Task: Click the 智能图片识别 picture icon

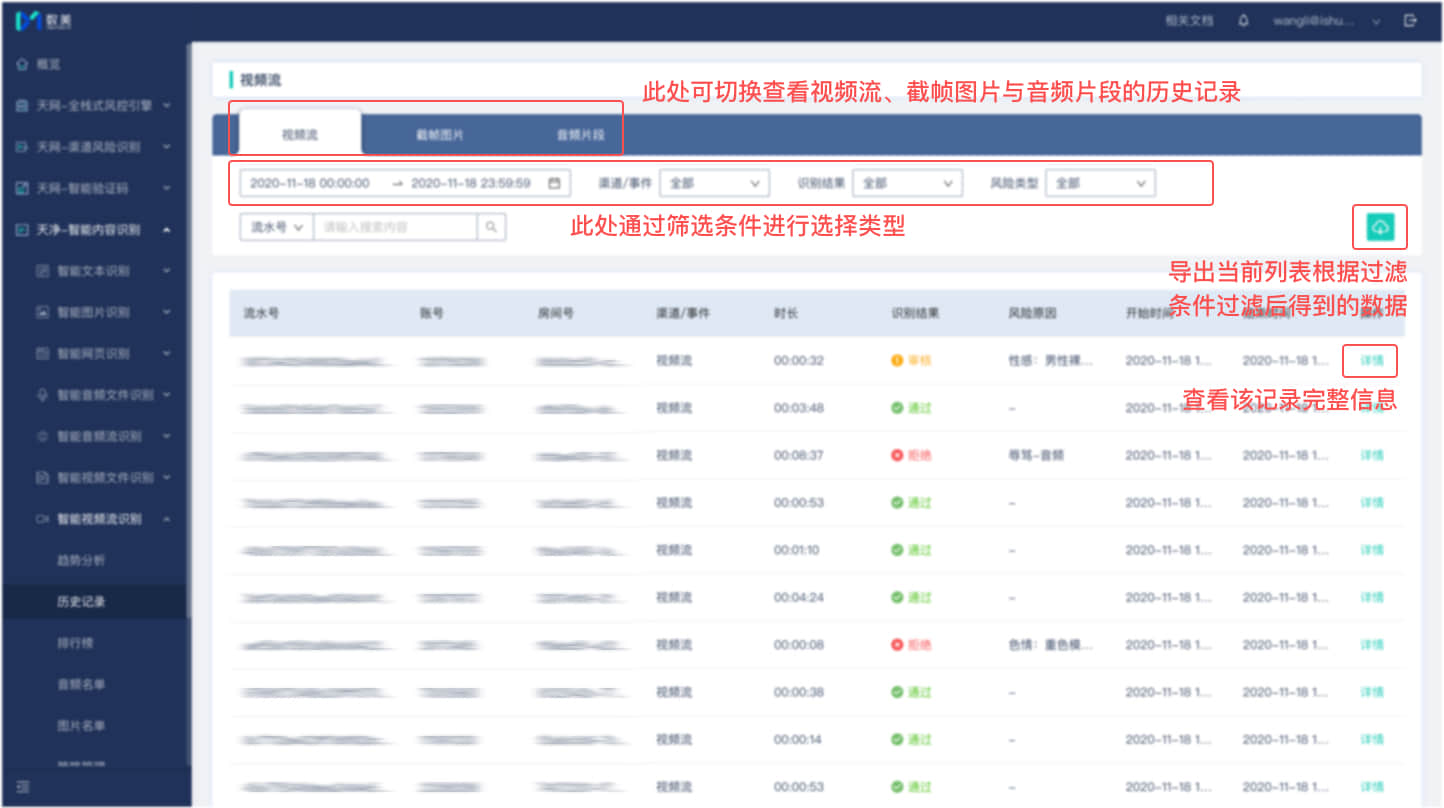Action: pos(42,312)
